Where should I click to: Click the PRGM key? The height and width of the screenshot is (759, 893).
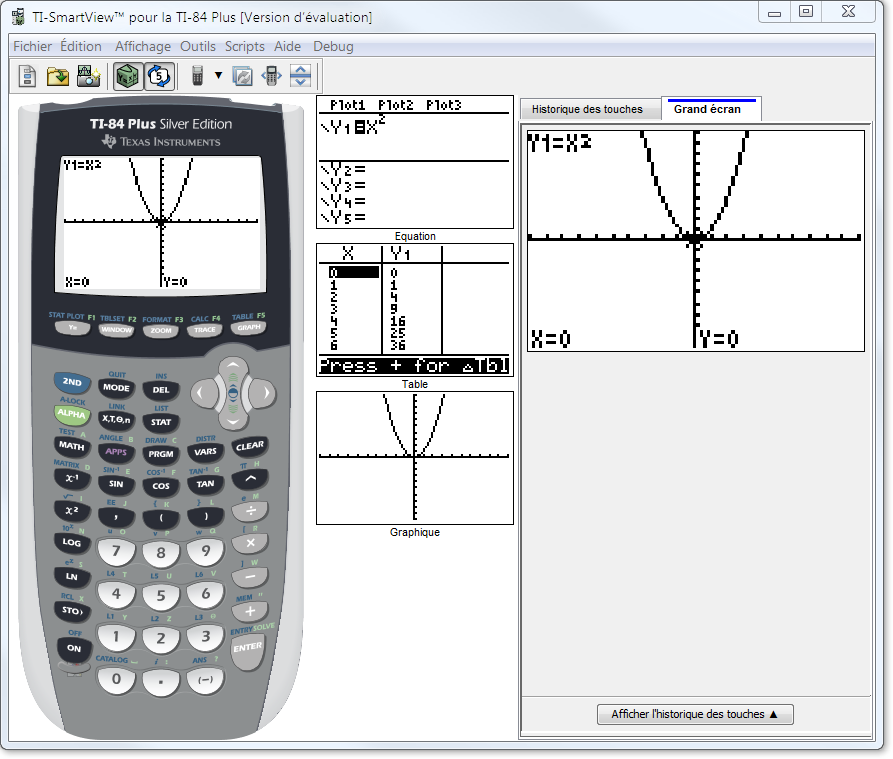161,454
